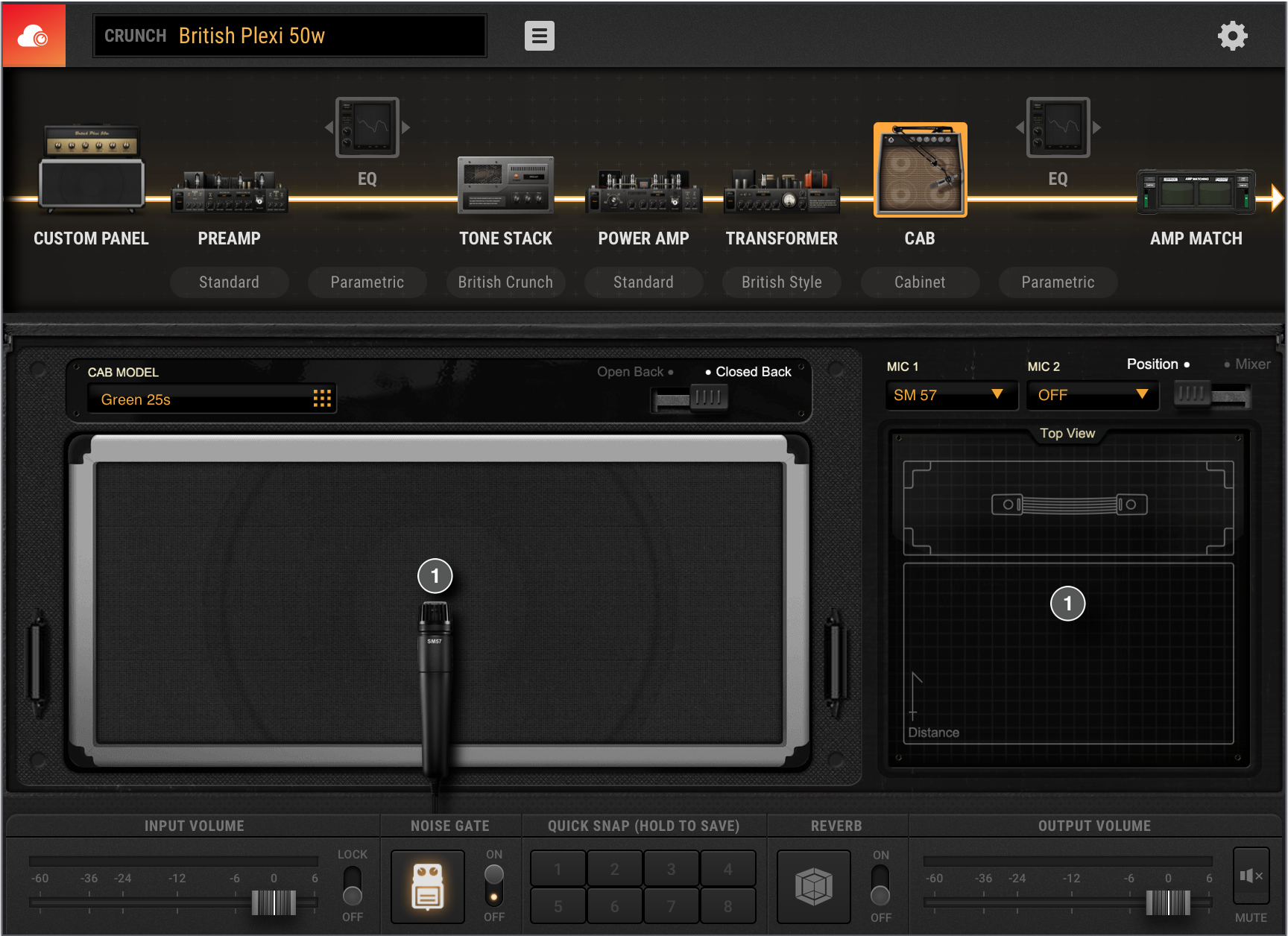Move second EQ left with arrow

(1020, 127)
